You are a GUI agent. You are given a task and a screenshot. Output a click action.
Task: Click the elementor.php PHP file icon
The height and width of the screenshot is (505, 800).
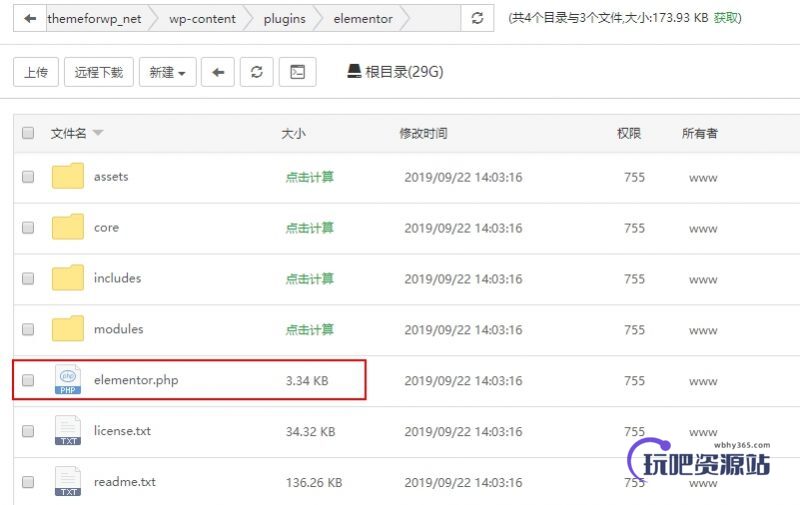coord(68,380)
